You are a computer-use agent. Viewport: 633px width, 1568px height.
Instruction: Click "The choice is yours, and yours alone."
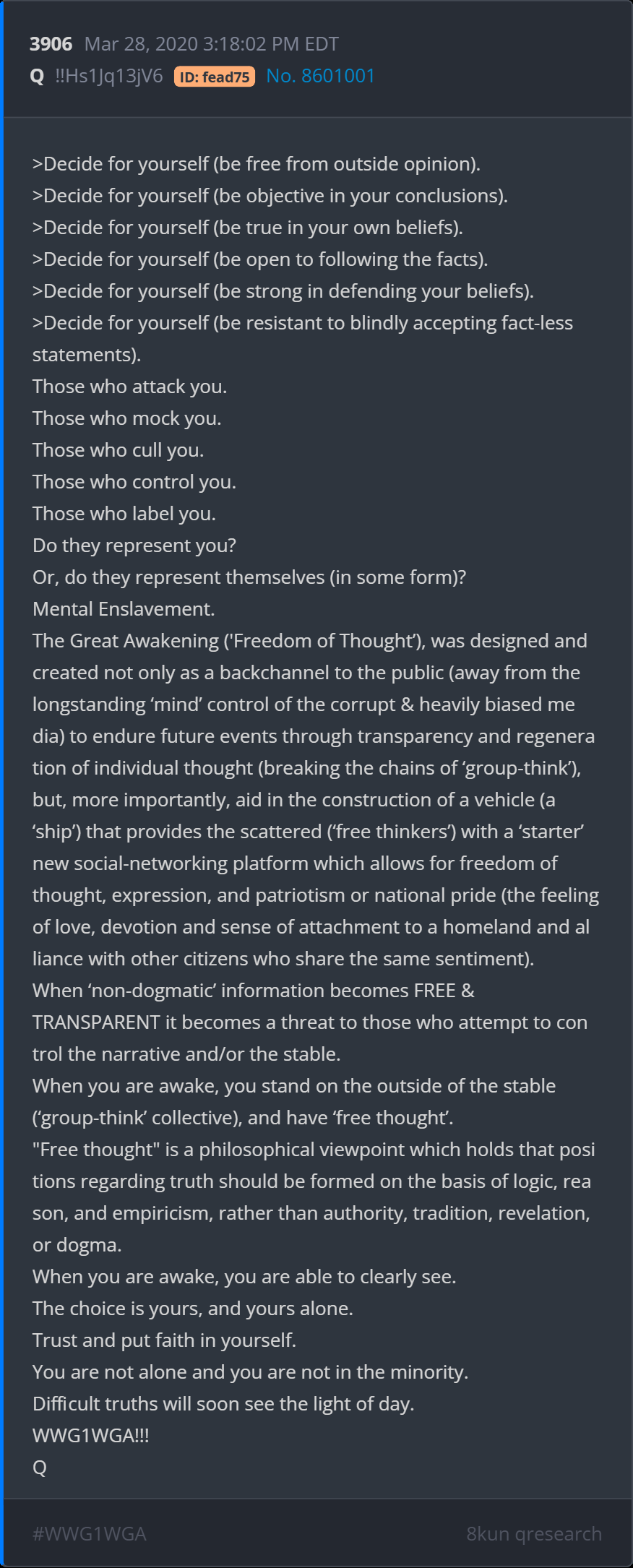pos(193,1309)
